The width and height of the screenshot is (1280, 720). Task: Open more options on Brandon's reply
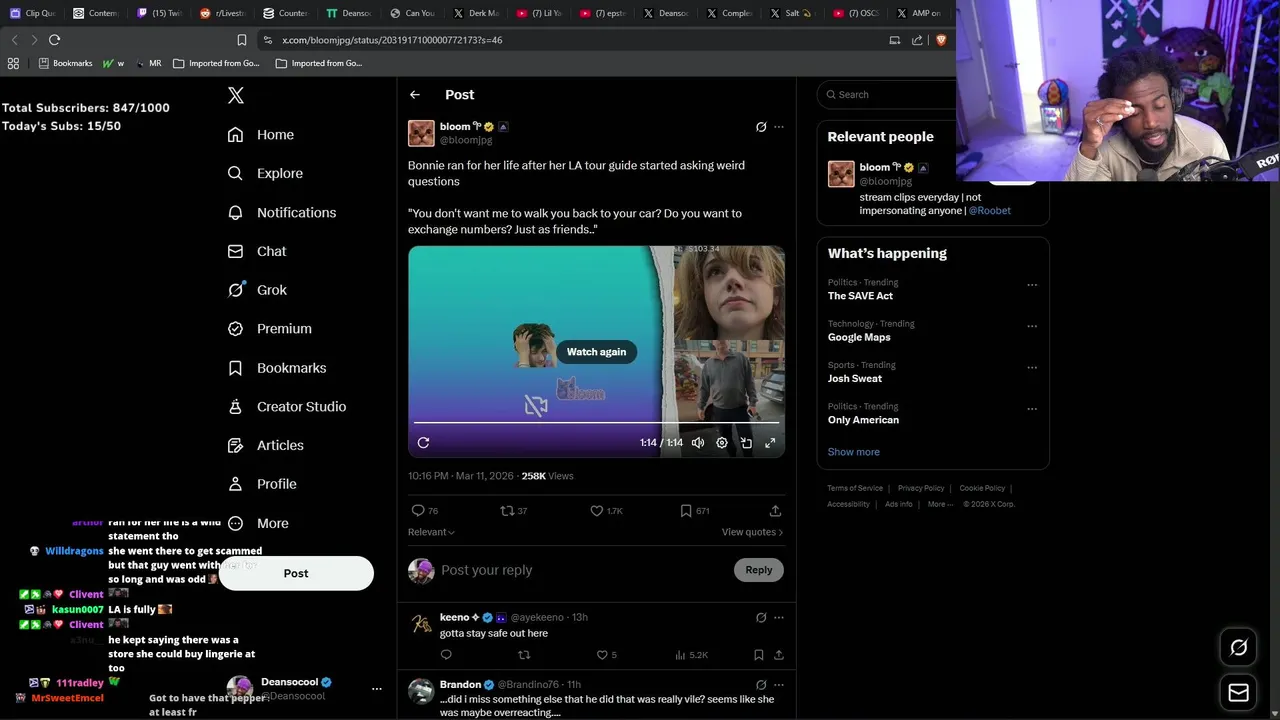point(779,685)
